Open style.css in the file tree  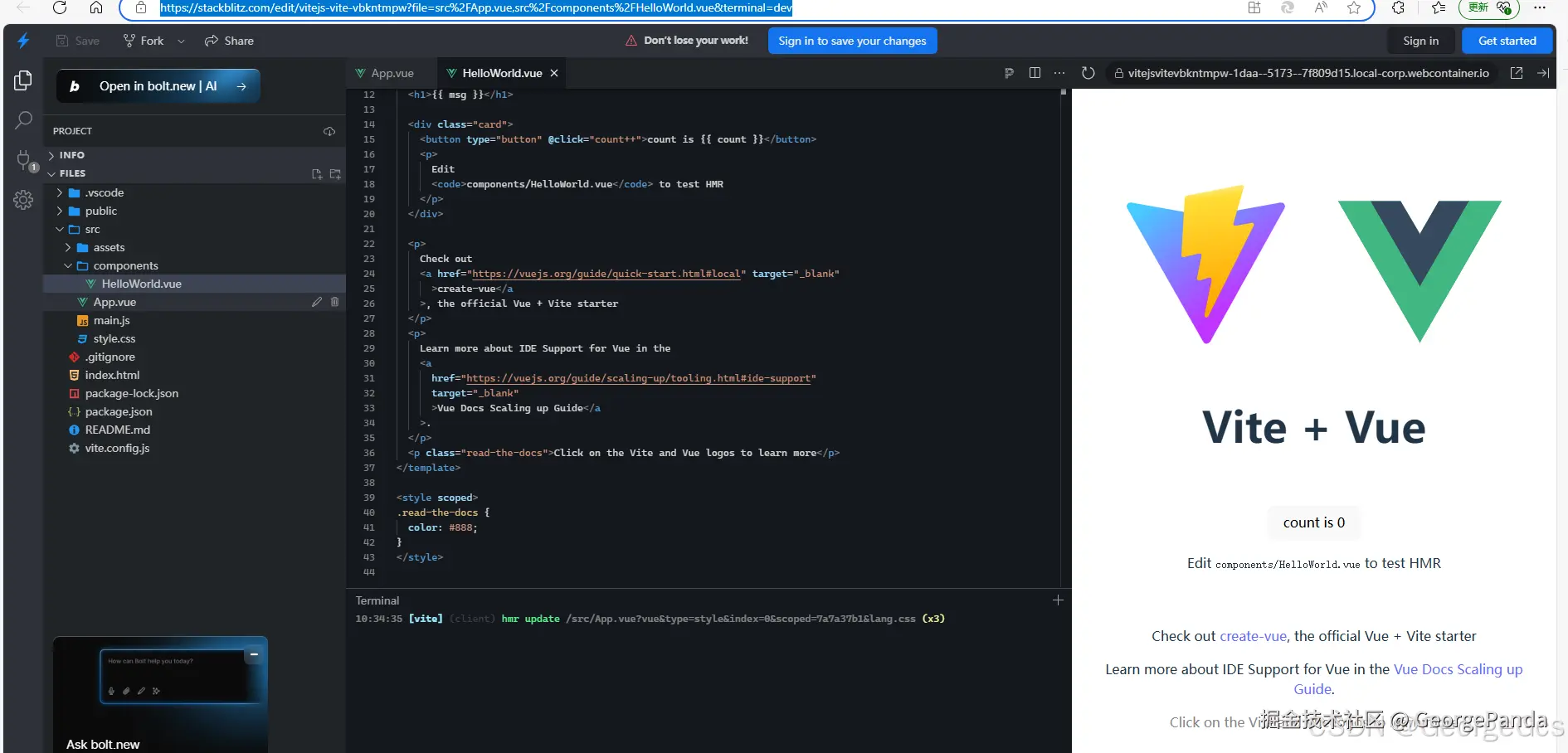click(x=194, y=338)
